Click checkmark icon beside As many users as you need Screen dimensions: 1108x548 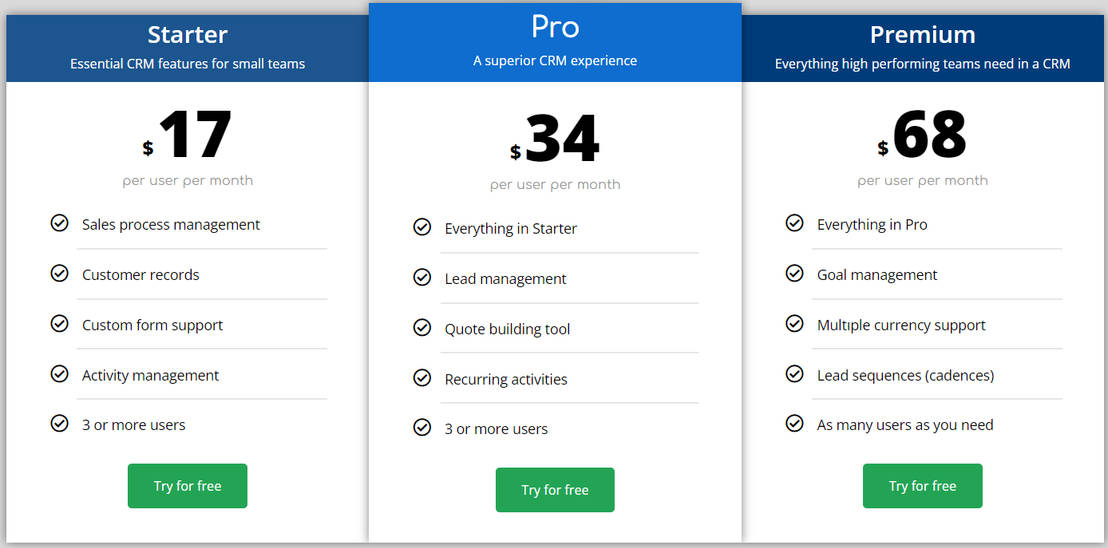tap(794, 423)
